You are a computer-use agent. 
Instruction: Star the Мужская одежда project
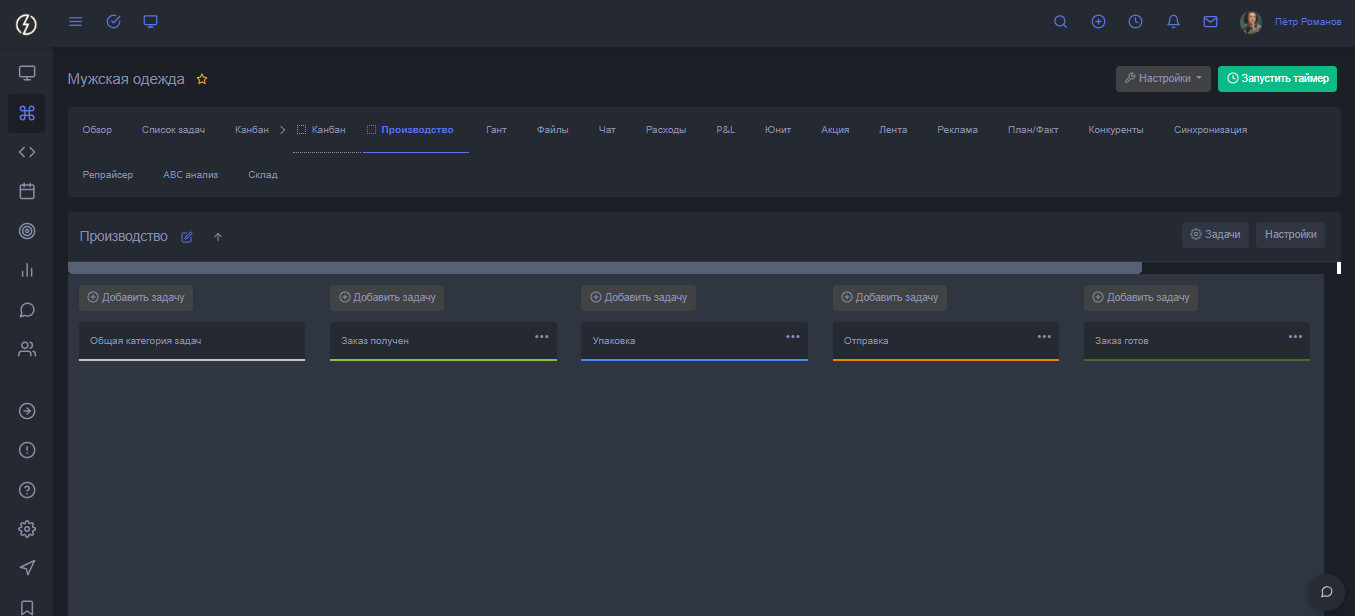click(x=202, y=79)
